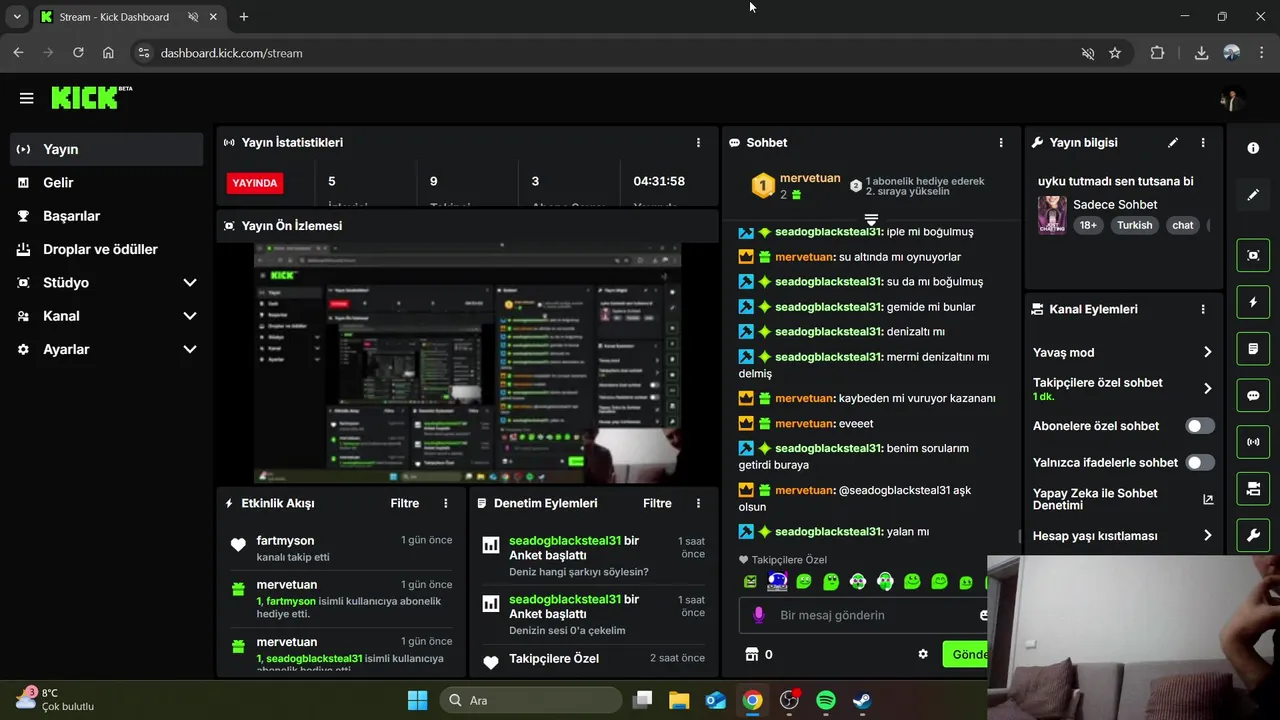
Task: Open Droplar ve ödüller page
Action: pos(107,249)
